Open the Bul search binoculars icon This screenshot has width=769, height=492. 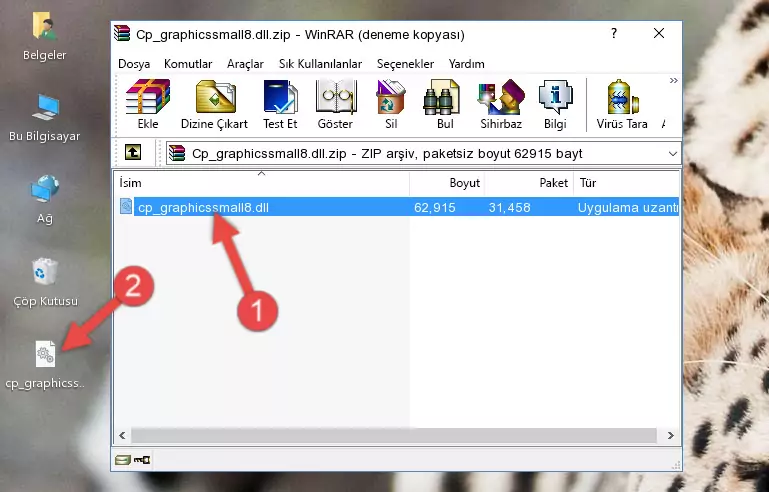click(444, 104)
